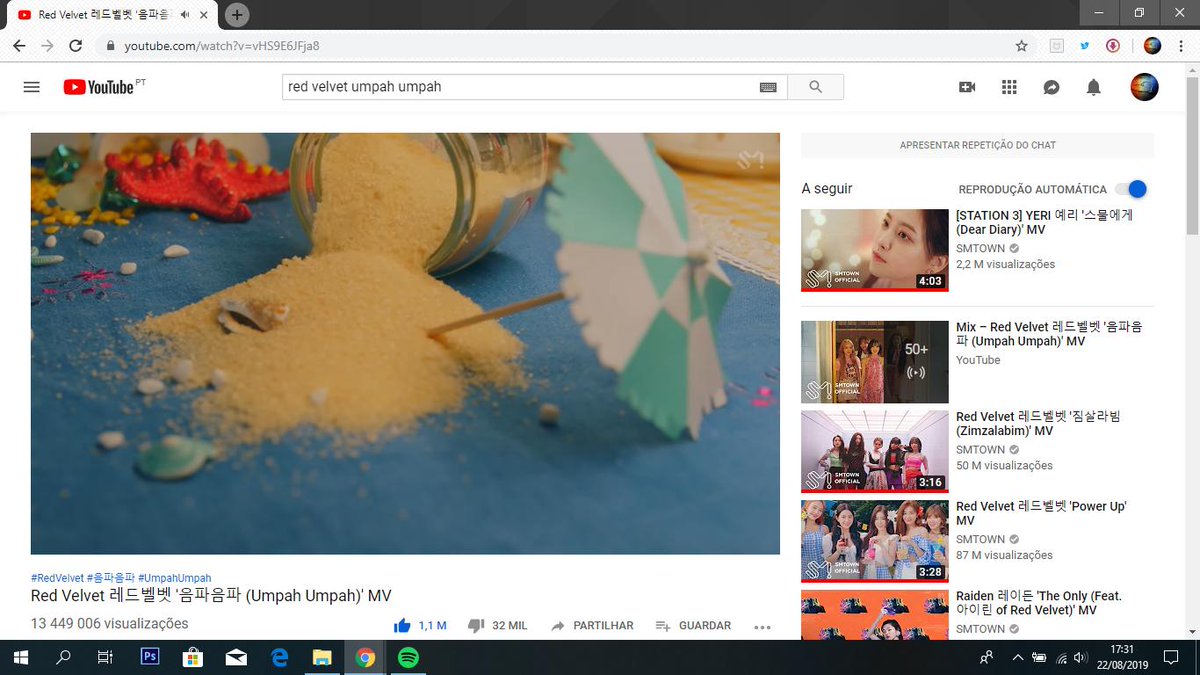The width and height of the screenshot is (1200, 675).
Task: Open the #UmpahUmpah hashtag link
Action: point(175,578)
